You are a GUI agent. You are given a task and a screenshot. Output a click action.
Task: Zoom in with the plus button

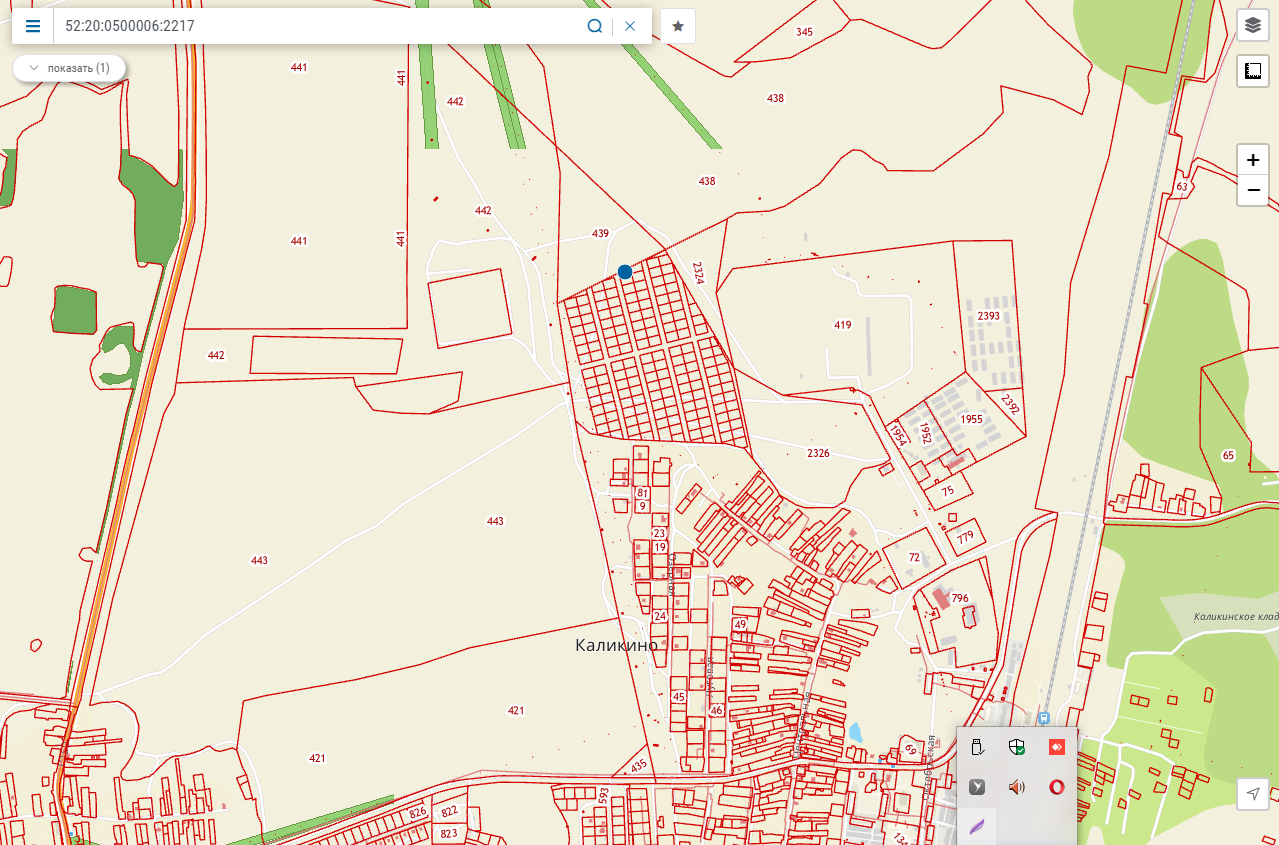pyautogui.click(x=1253, y=160)
